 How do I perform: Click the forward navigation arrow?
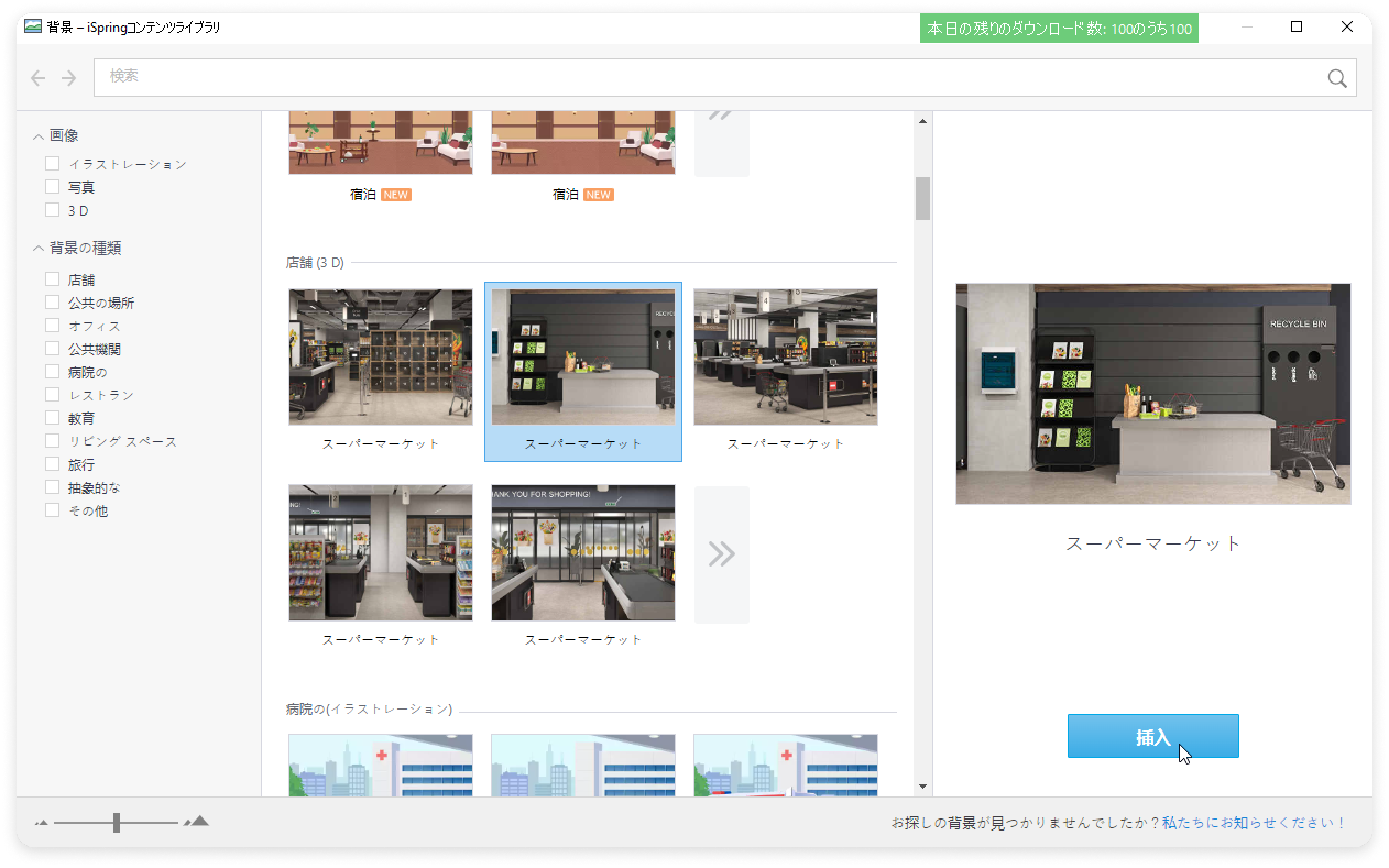point(69,78)
